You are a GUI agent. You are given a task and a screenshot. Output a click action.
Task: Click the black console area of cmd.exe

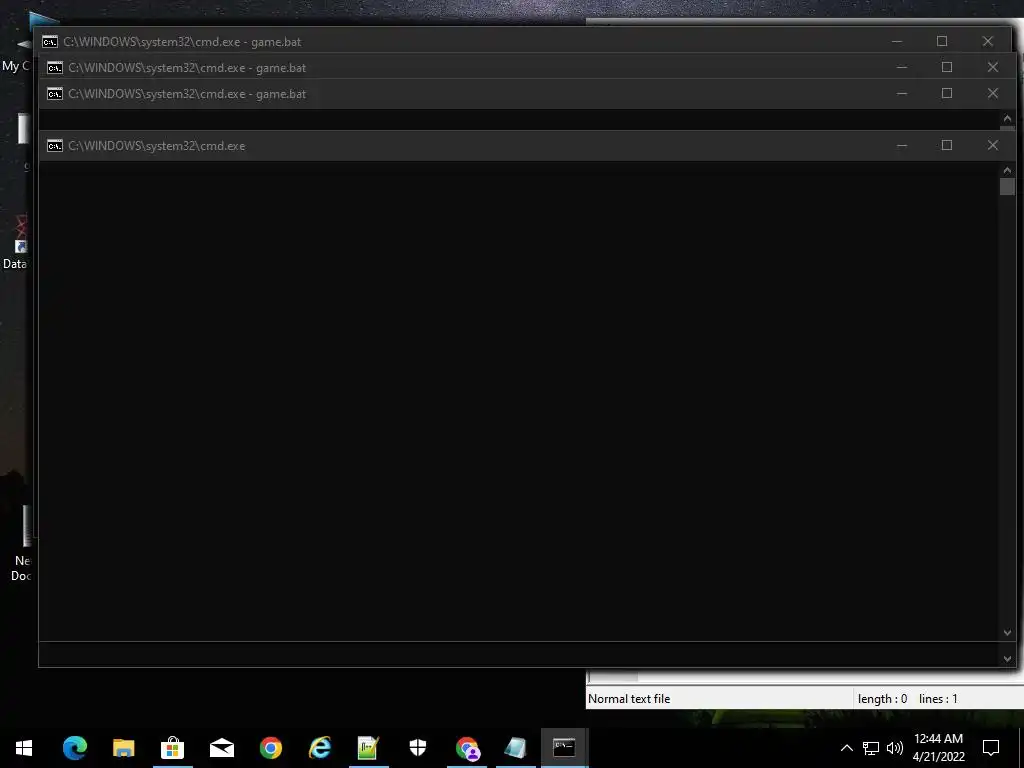tap(519, 402)
